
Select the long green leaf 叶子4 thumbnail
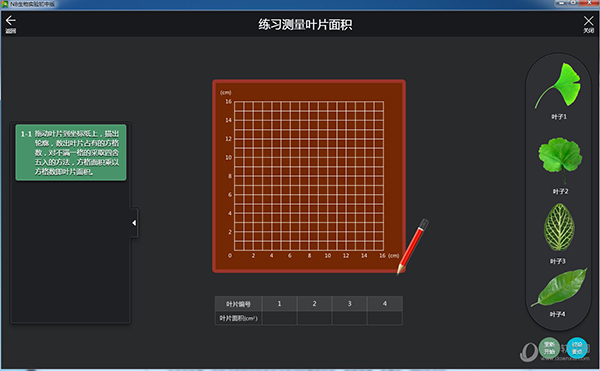pyautogui.click(x=559, y=287)
